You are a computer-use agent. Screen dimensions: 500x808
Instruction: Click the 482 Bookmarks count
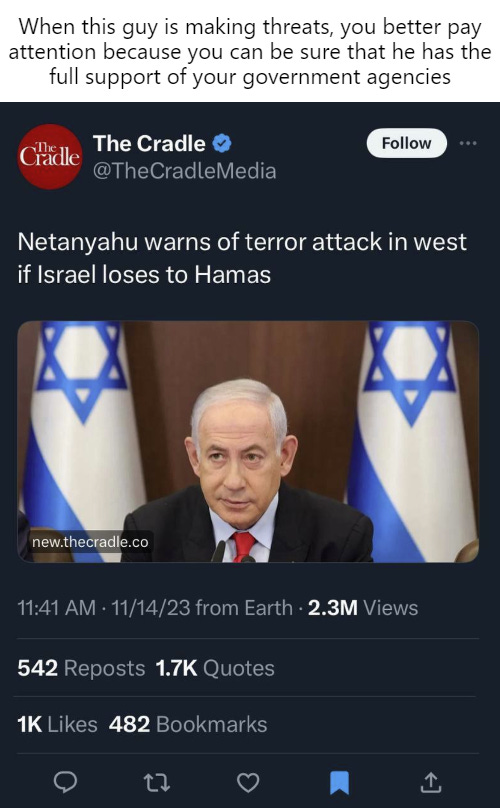pyautogui.click(x=188, y=724)
